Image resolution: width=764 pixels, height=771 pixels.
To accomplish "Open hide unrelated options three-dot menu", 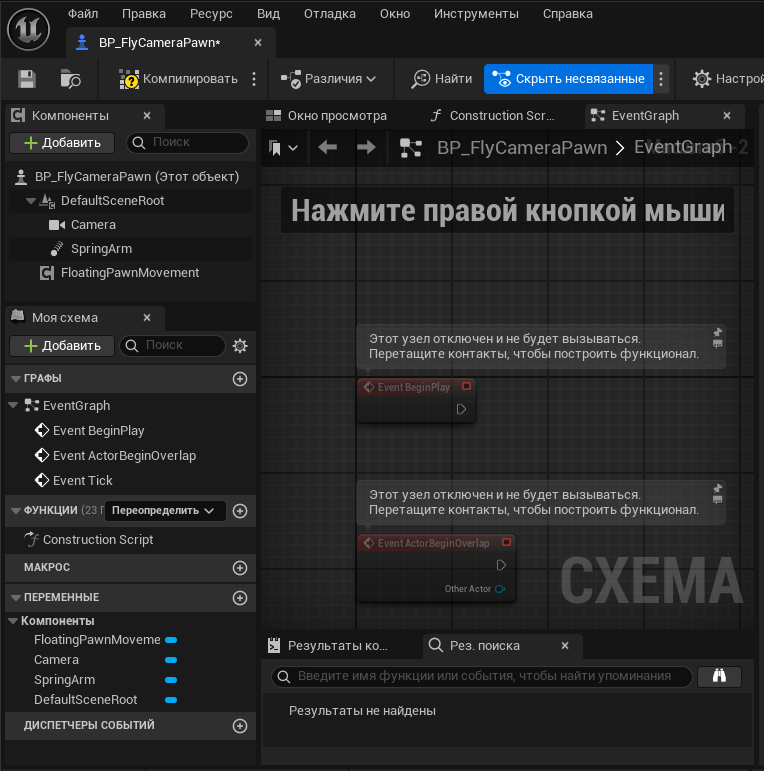I will (x=661, y=79).
